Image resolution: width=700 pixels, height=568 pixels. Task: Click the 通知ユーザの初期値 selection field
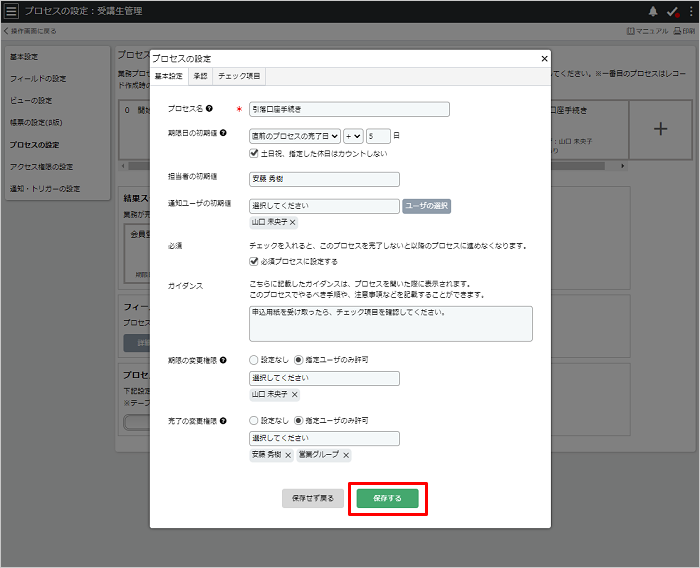(324, 206)
